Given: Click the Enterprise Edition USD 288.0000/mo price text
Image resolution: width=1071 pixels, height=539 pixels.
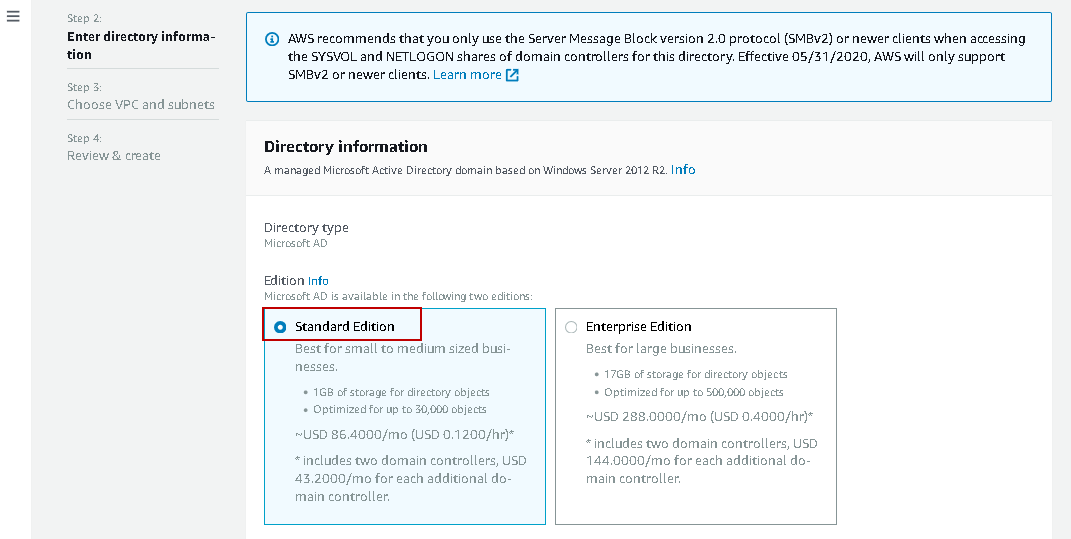Looking at the screenshot, I should pyautogui.click(x=699, y=416).
